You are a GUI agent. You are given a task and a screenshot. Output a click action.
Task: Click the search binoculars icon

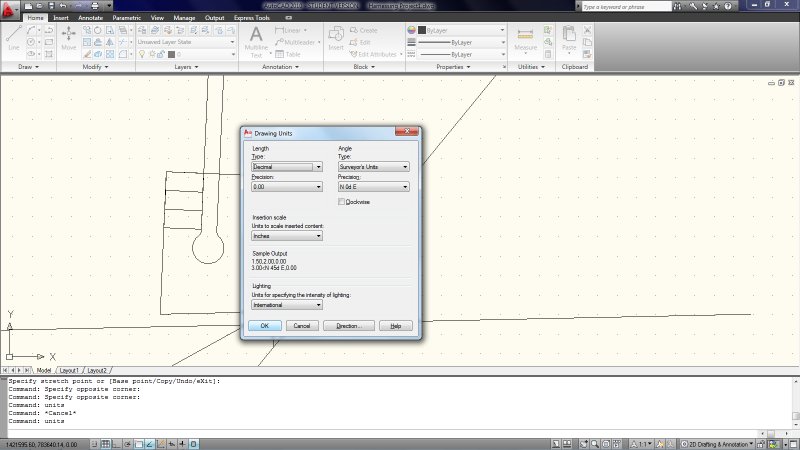tap(677, 6)
